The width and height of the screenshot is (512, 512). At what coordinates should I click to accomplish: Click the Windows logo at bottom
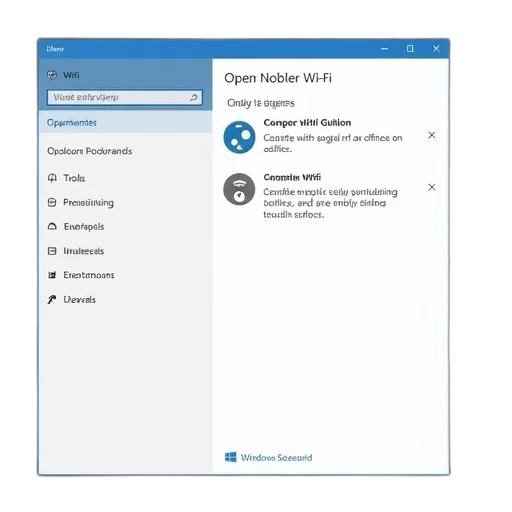tap(231, 457)
